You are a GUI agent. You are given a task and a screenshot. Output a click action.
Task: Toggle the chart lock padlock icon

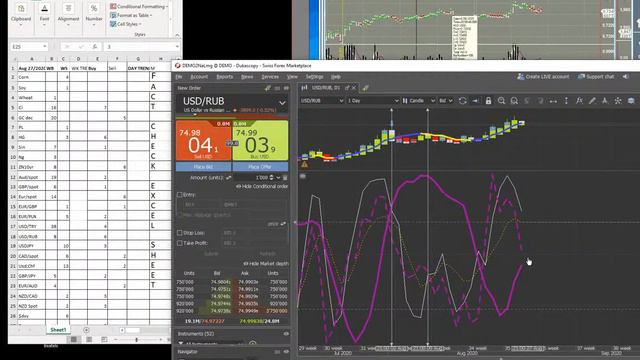[x=488, y=101]
